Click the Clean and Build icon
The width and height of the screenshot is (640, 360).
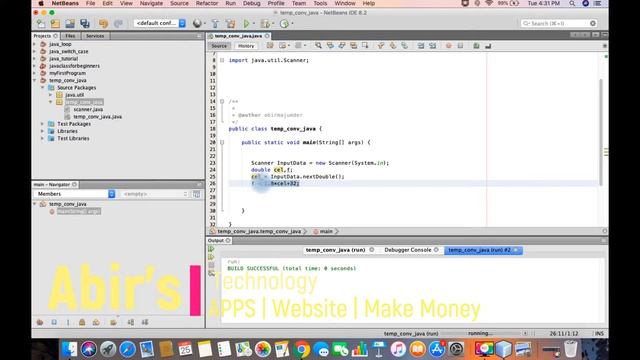point(231,24)
